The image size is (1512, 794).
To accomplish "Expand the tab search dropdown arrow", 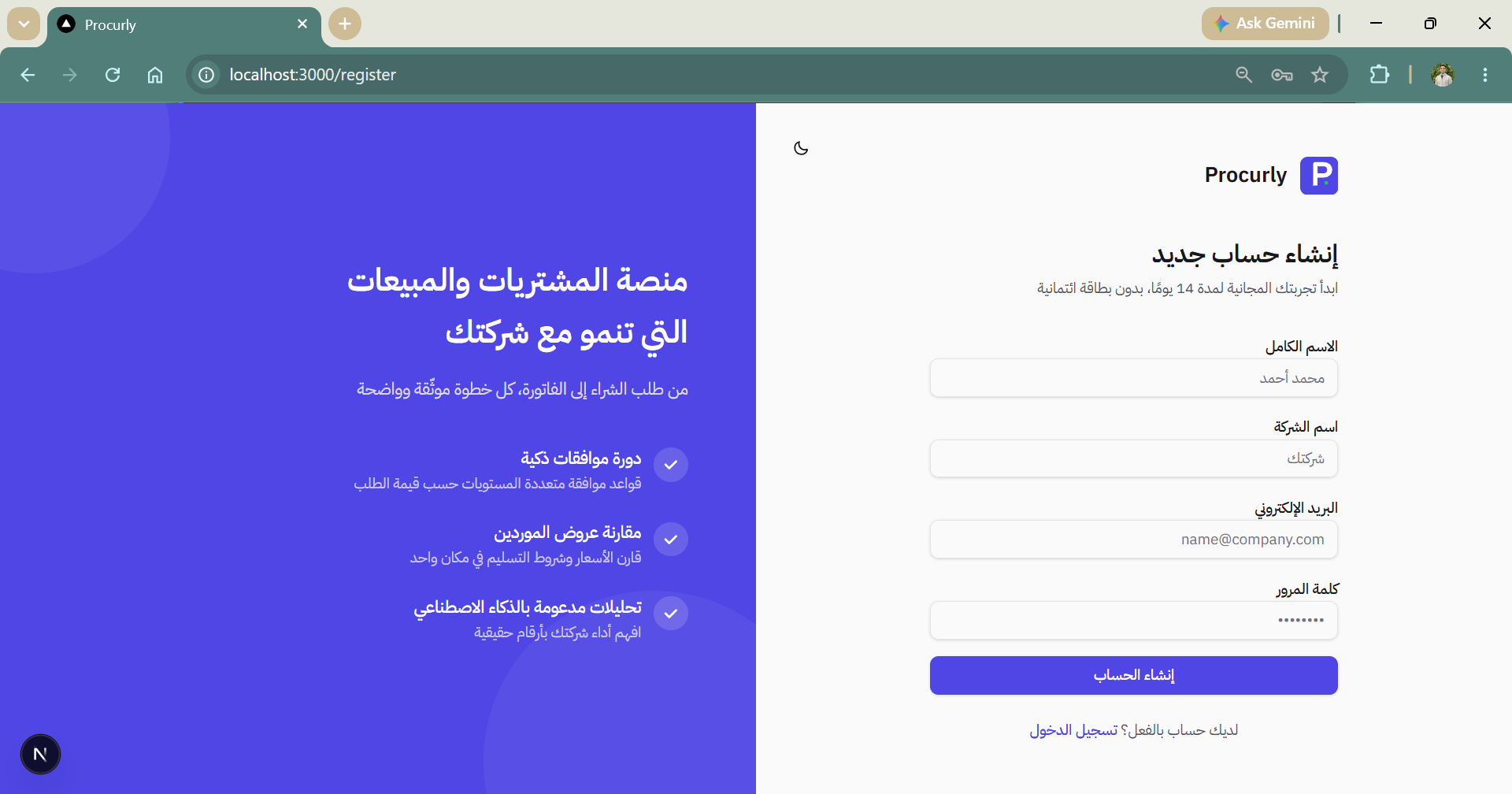I will (24, 24).
